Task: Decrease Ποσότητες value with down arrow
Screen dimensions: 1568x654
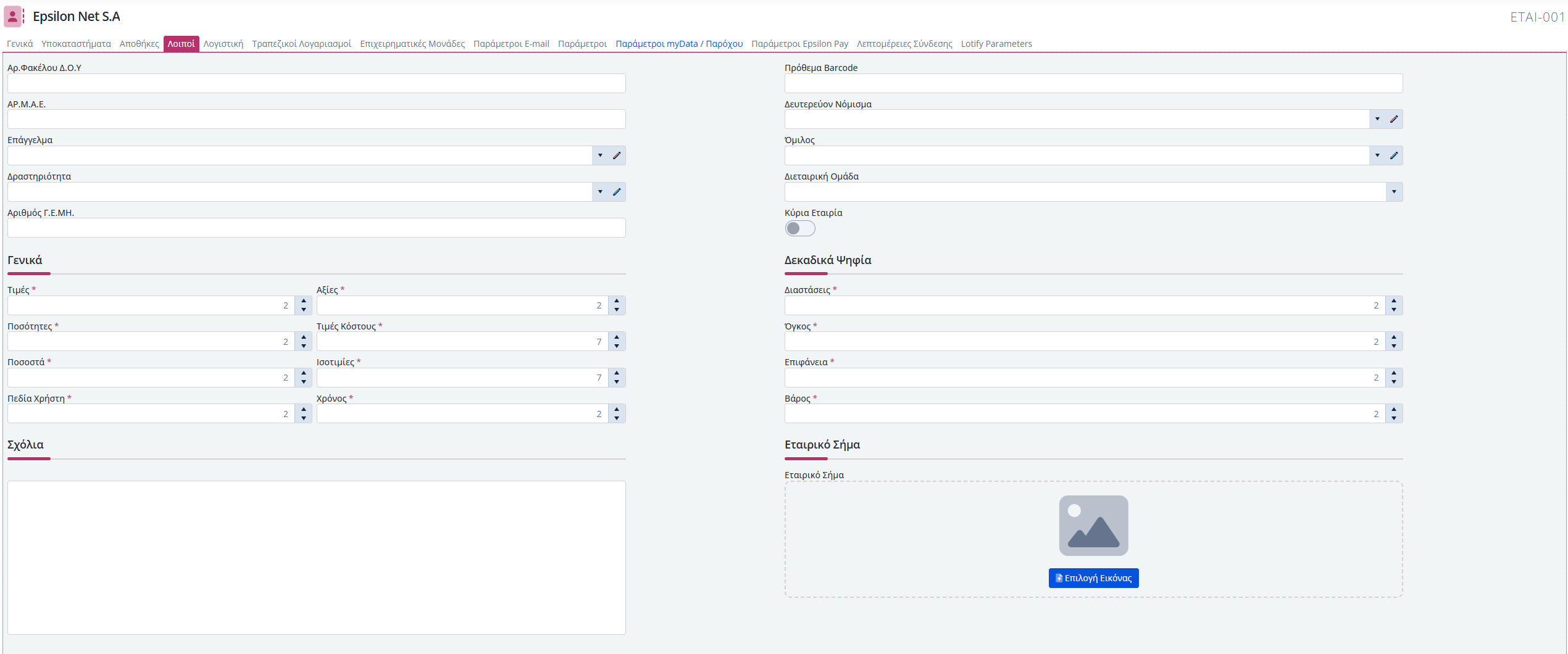Action: (x=304, y=346)
